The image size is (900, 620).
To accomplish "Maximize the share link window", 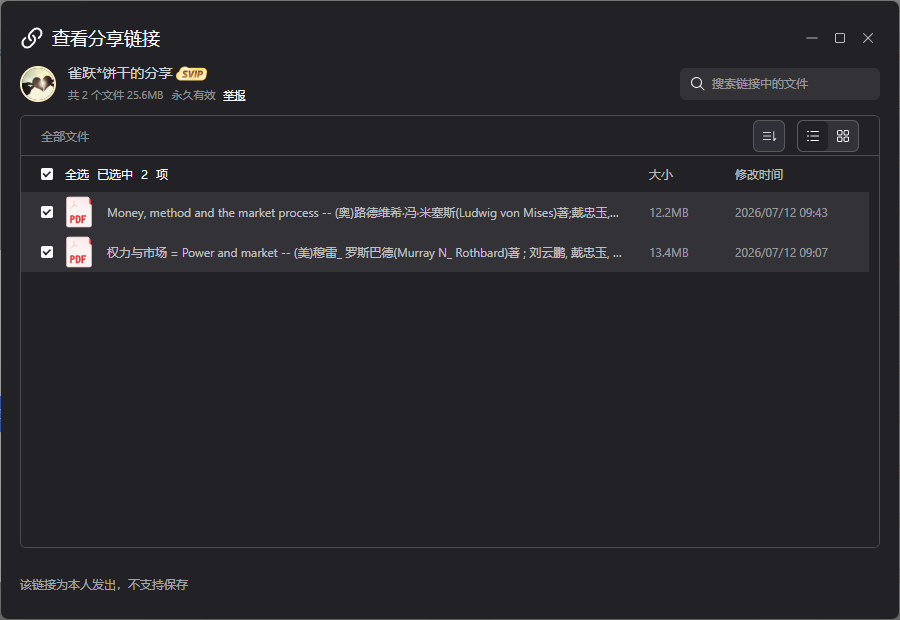I will (840, 38).
